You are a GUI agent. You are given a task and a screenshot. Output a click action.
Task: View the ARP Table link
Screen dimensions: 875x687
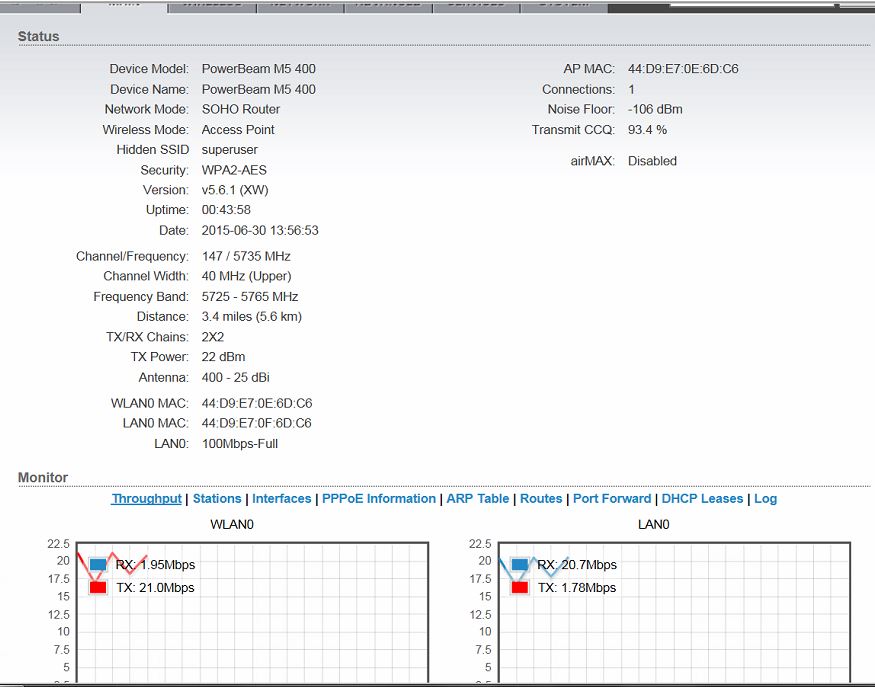[x=478, y=498]
